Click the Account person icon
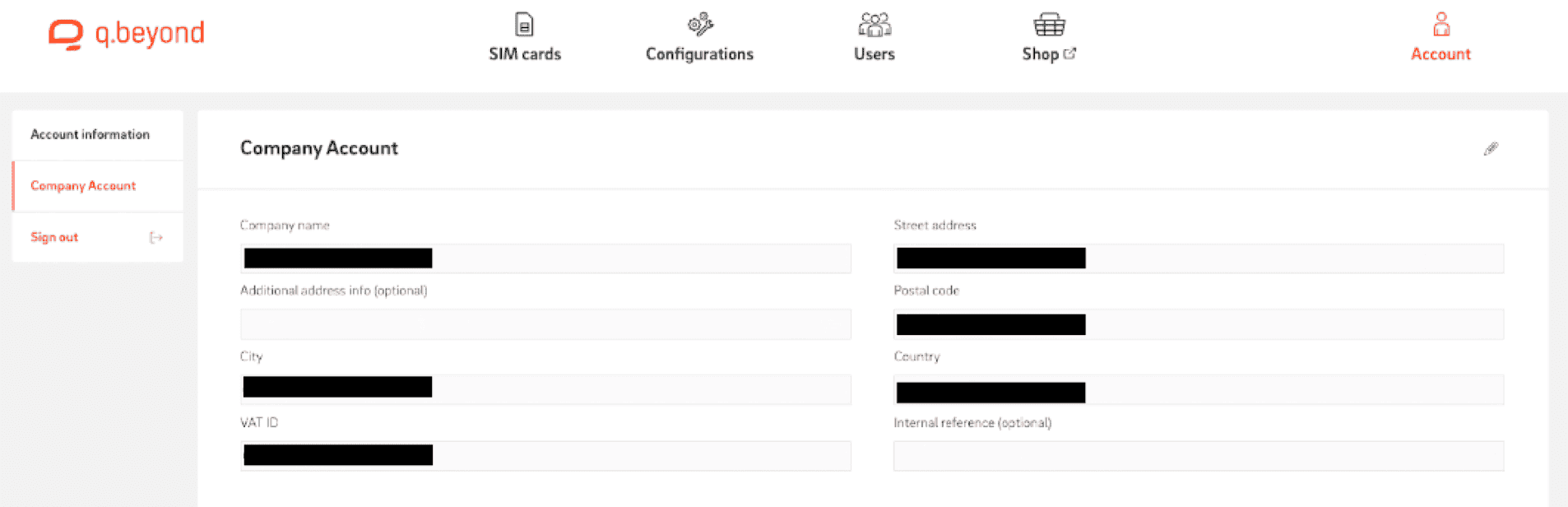This screenshot has width=1568, height=507. [1440, 25]
